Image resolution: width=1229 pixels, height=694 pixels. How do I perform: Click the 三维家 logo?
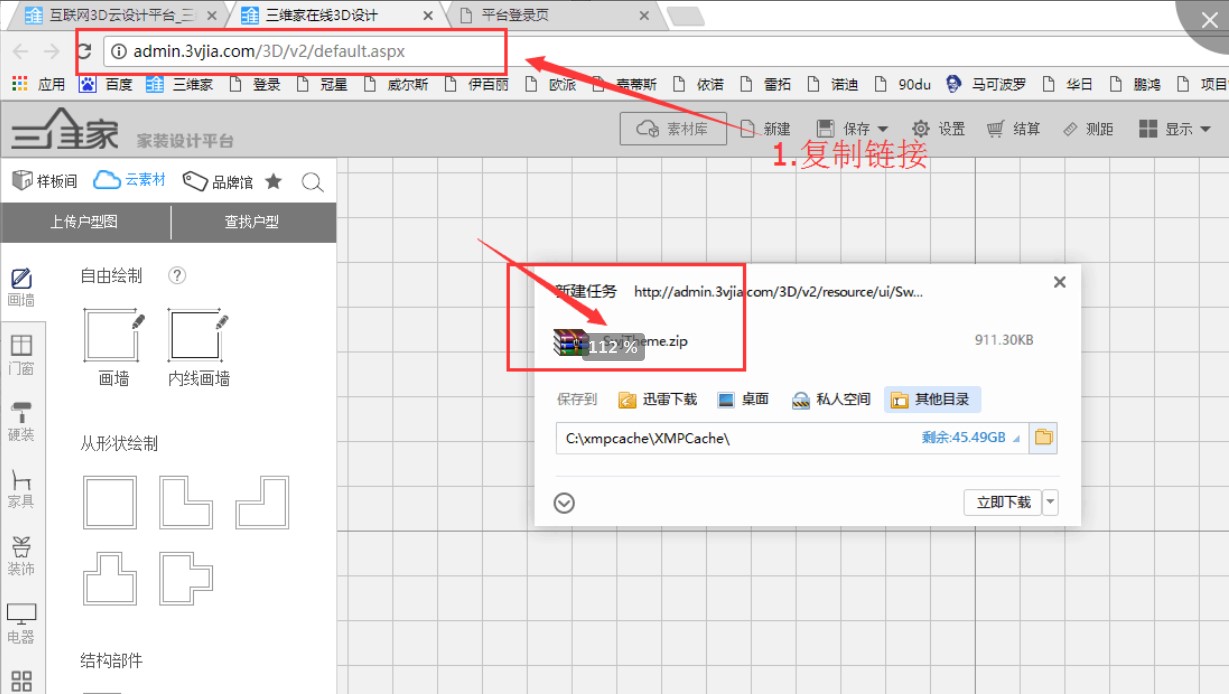pyautogui.click(x=65, y=129)
